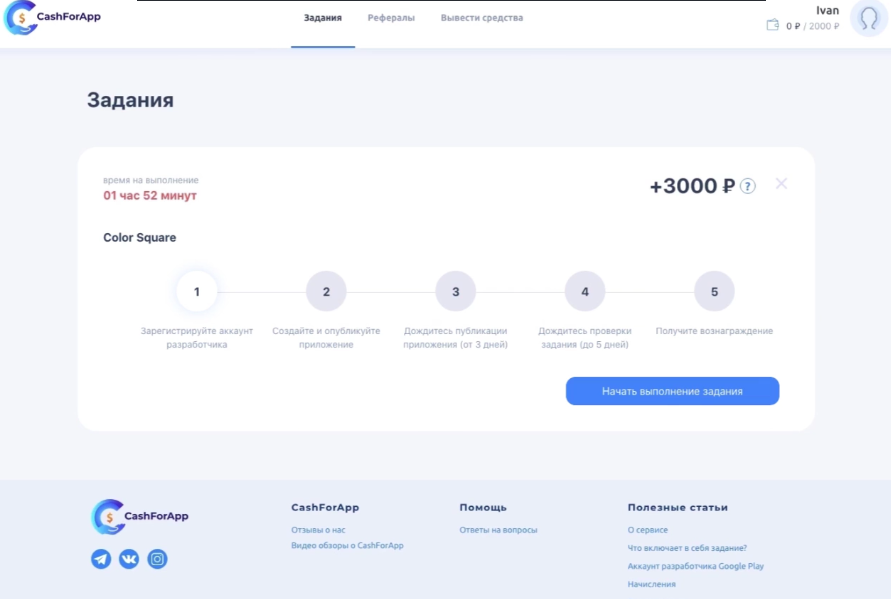
Task: Open the Вывести средства tab
Action: point(482,18)
